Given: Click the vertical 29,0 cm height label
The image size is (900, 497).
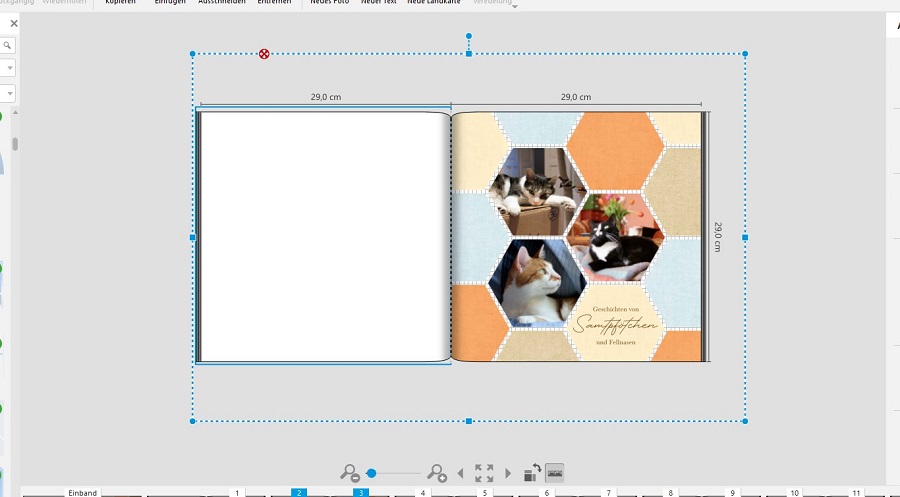Looking at the screenshot, I should point(717,236).
